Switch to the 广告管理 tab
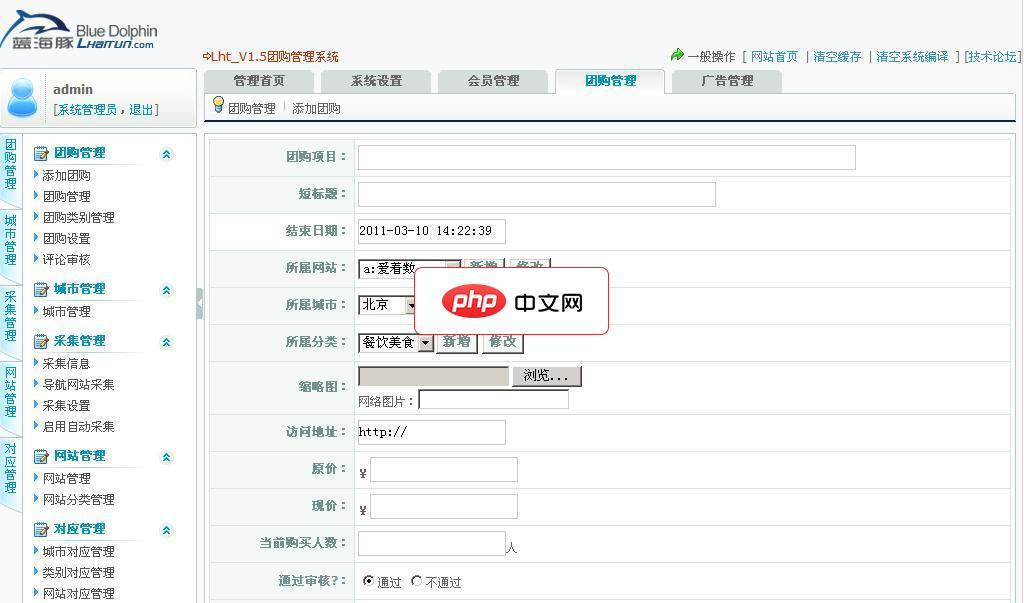Viewport: 1024px width, 603px height. coord(725,80)
